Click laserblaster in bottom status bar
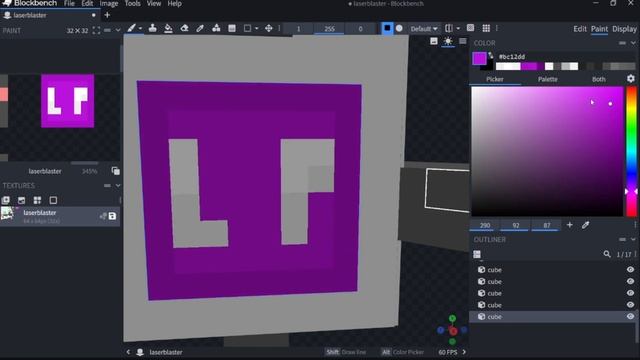Viewport: 640px width, 360px height. [166, 352]
